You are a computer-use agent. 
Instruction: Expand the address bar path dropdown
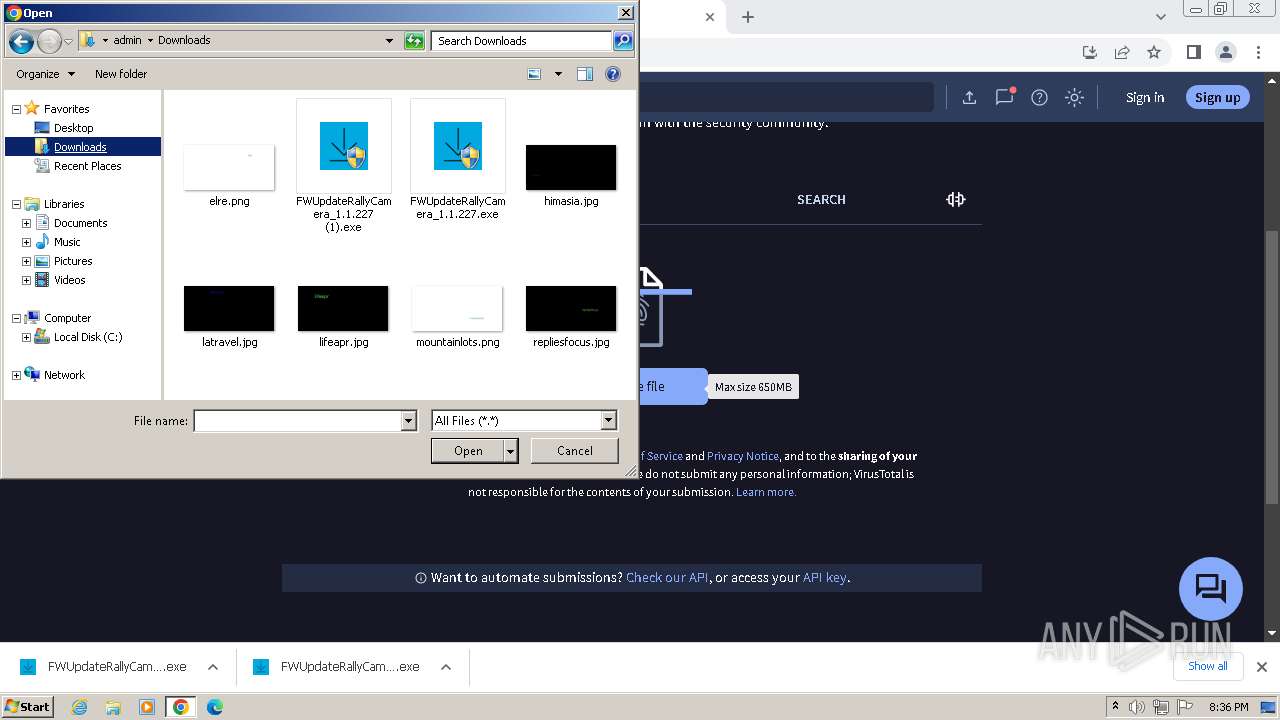coord(389,41)
